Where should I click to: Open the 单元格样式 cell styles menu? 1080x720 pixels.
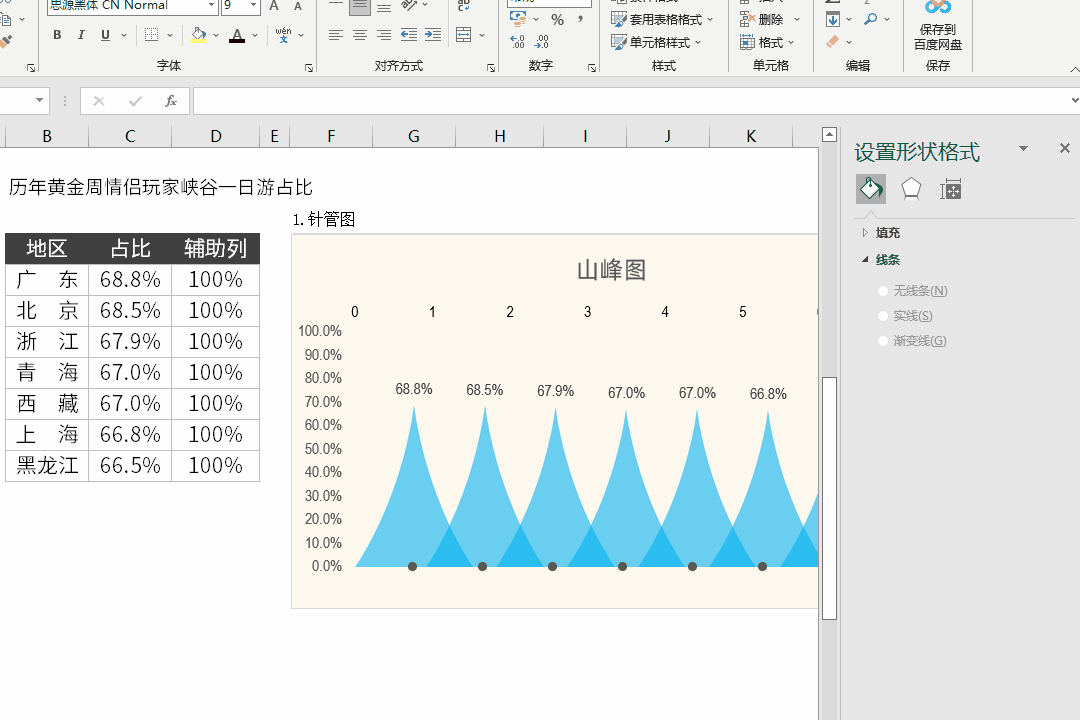[x=657, y=43]
